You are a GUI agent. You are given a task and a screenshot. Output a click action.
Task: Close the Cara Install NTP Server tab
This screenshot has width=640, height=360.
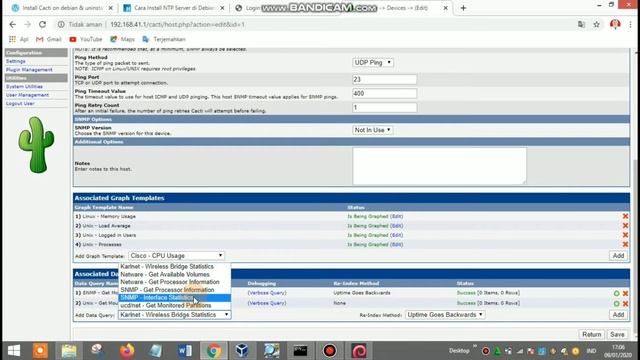coord(222,8)
